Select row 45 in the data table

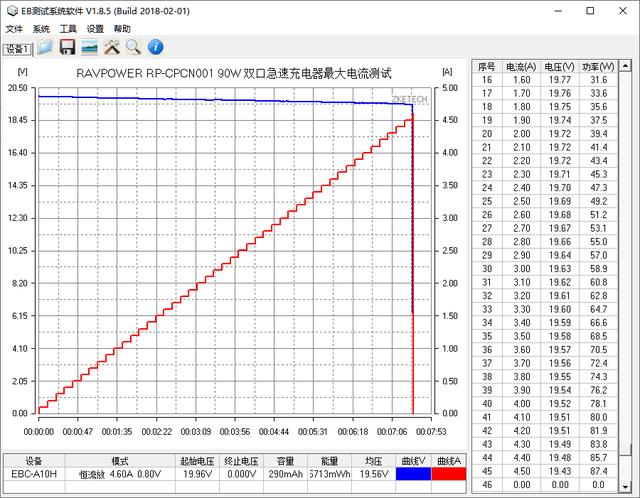487,470
